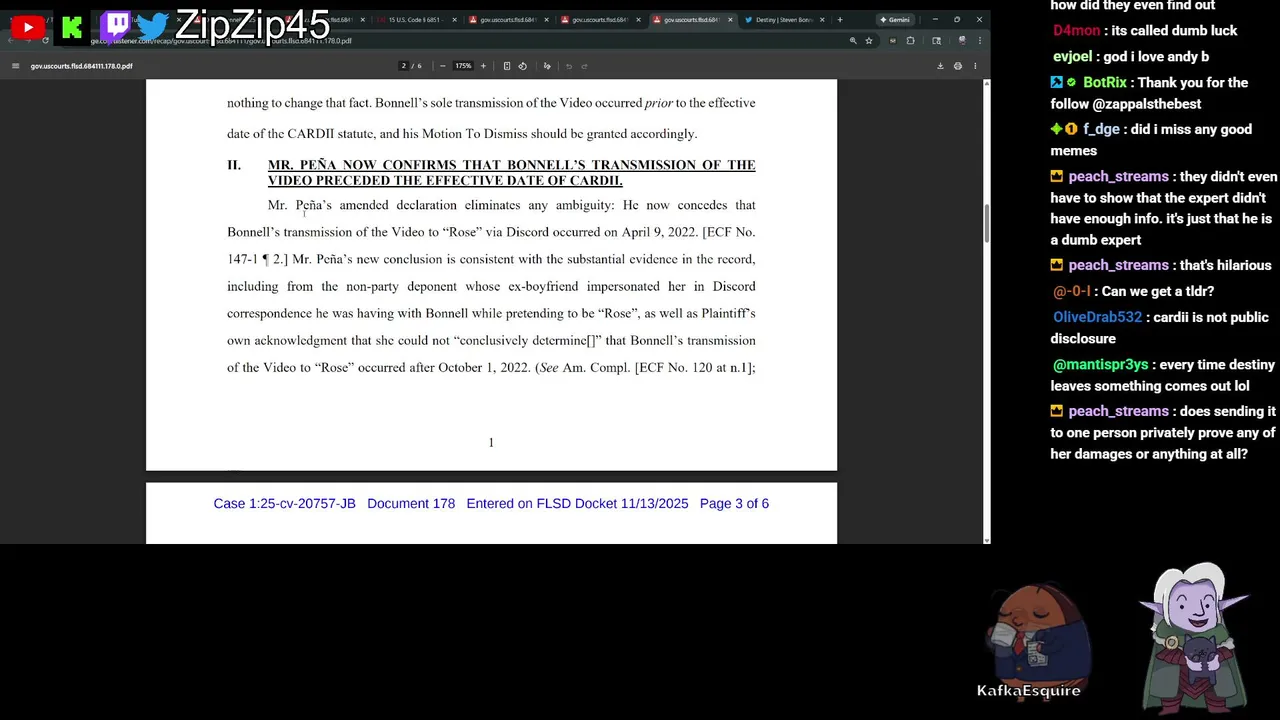This screenshot has height=720, width=1280.
Task: Close the Destiny | Steven Bonnell tab
Action: 822,19
